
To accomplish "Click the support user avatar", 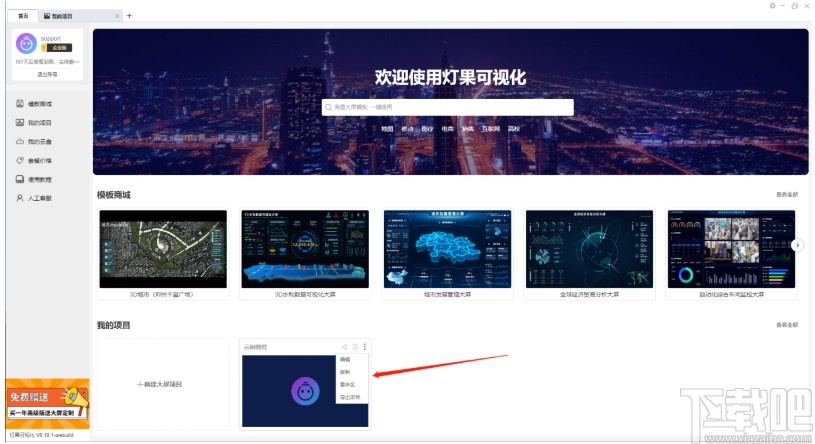I will point(26,43).
